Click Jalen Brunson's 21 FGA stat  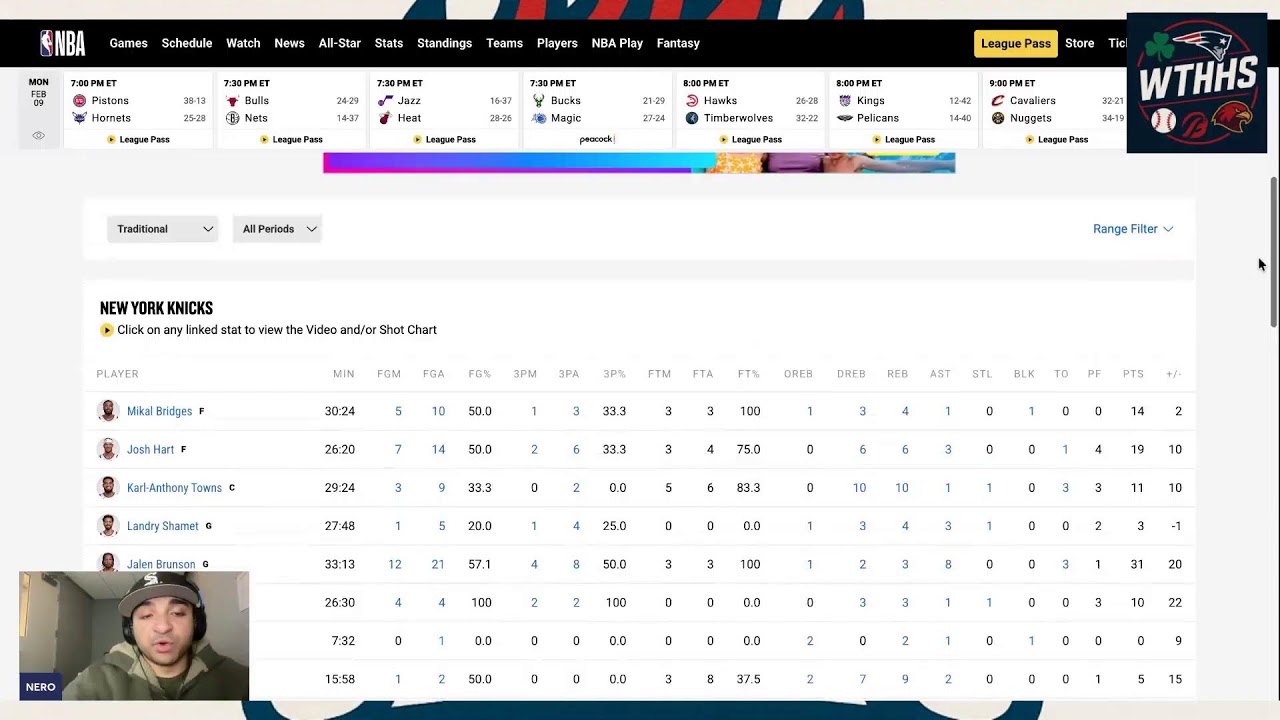click(x=438, y=564)
